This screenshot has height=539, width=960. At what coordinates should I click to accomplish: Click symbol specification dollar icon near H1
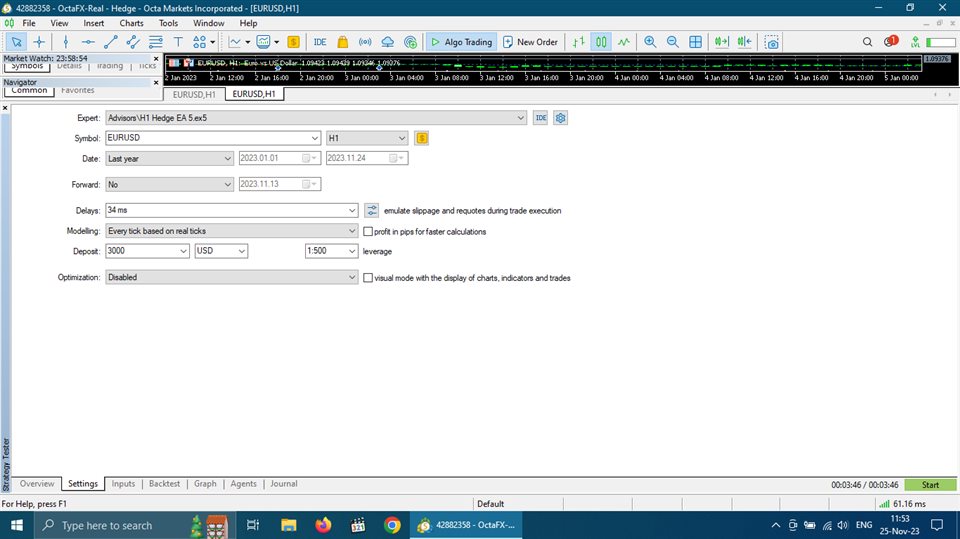[422, 138]
